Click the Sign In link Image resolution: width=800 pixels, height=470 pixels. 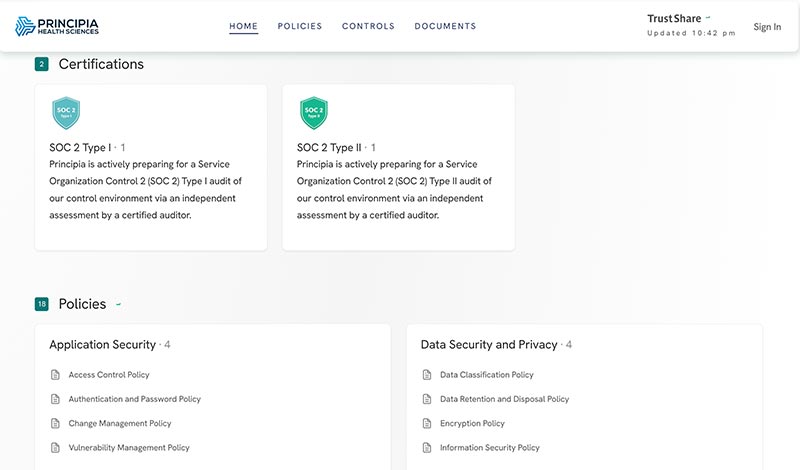(x=767, y=27)
